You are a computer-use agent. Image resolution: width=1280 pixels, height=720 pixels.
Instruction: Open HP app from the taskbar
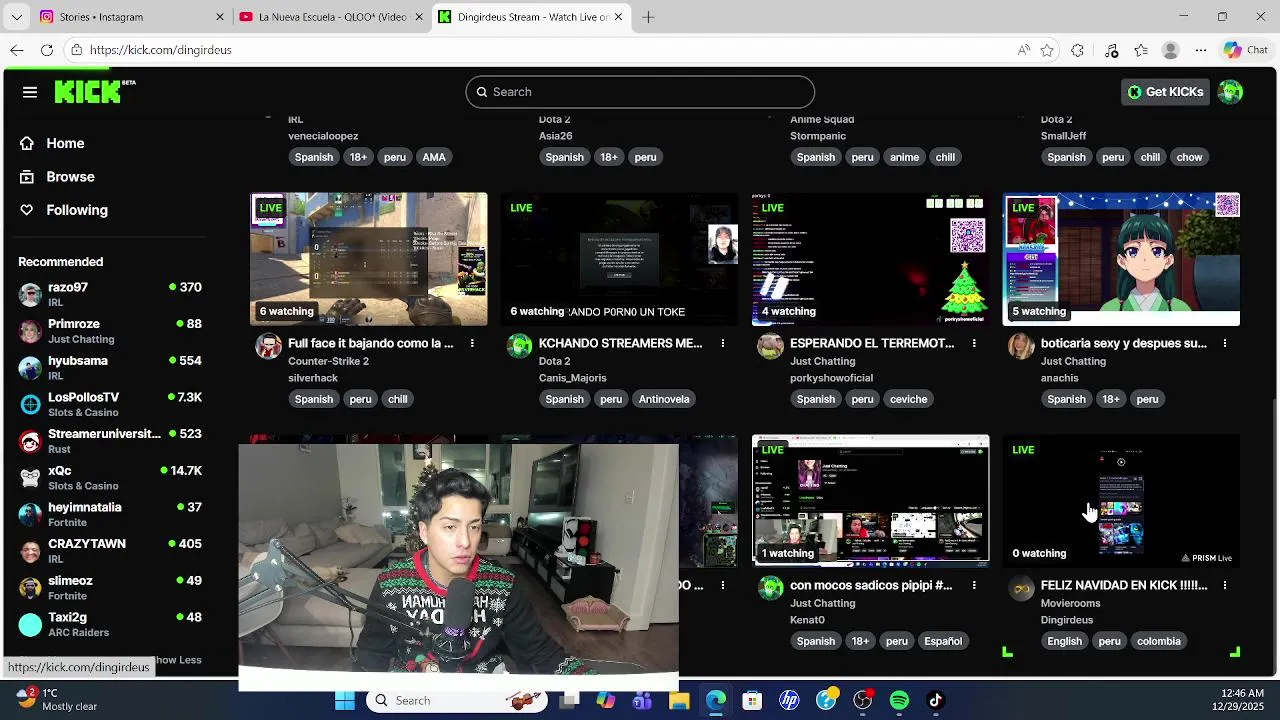click(789, 701)
